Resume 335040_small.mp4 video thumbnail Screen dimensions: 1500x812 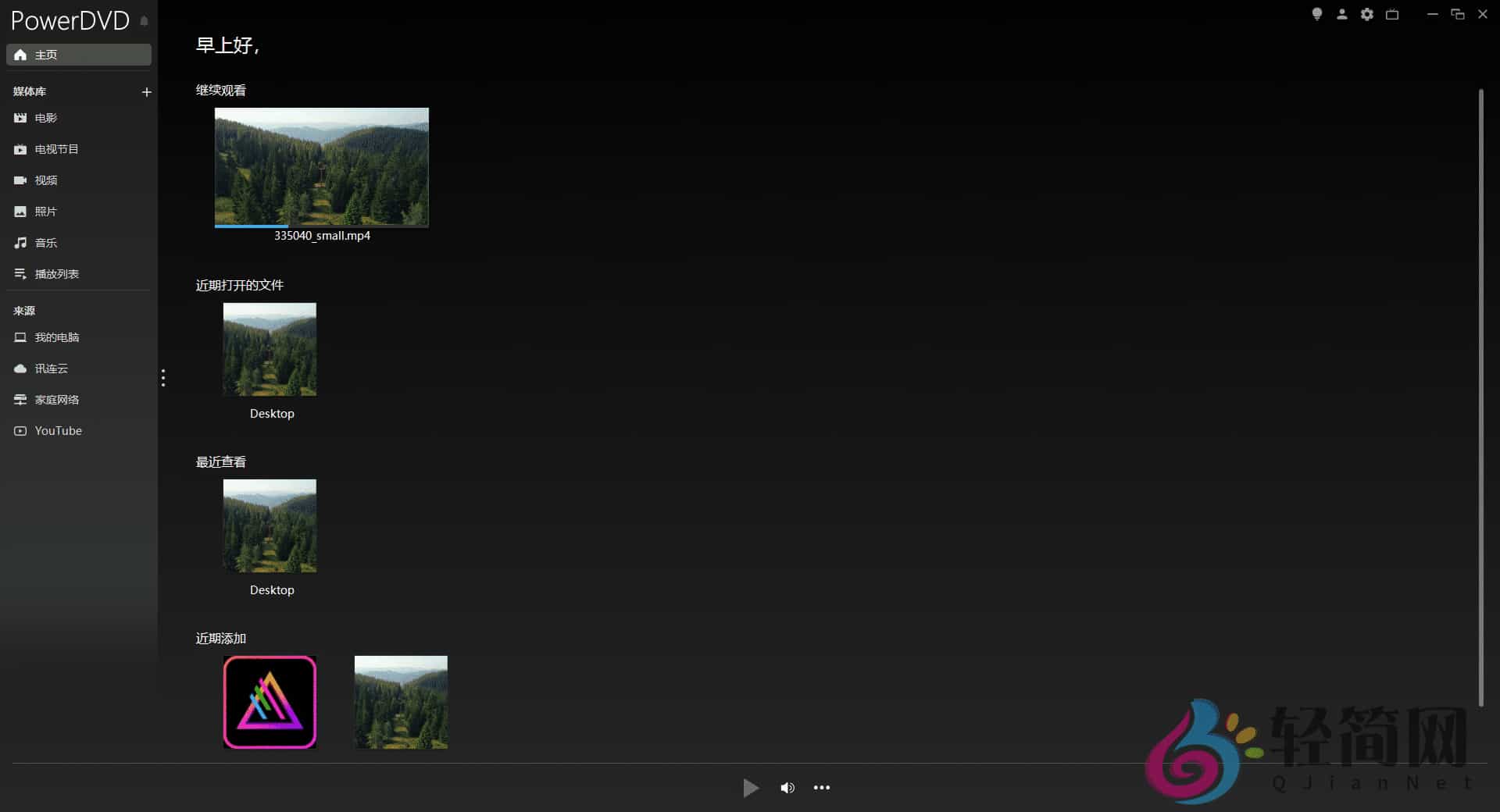[x=321, y=166]
